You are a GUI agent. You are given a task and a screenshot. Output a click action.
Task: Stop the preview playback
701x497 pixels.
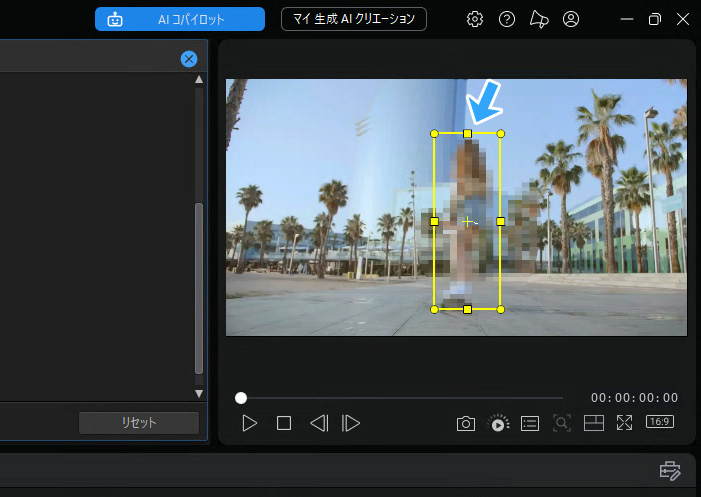(284, 423)
